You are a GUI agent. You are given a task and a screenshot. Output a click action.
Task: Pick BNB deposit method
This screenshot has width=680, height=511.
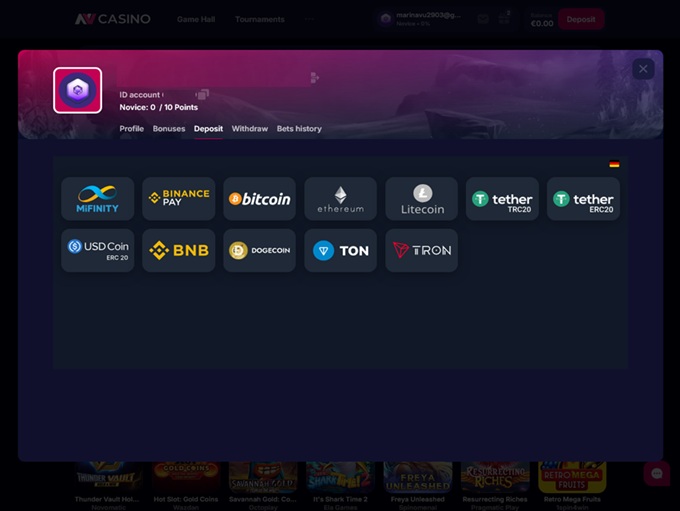pos(178,250)
